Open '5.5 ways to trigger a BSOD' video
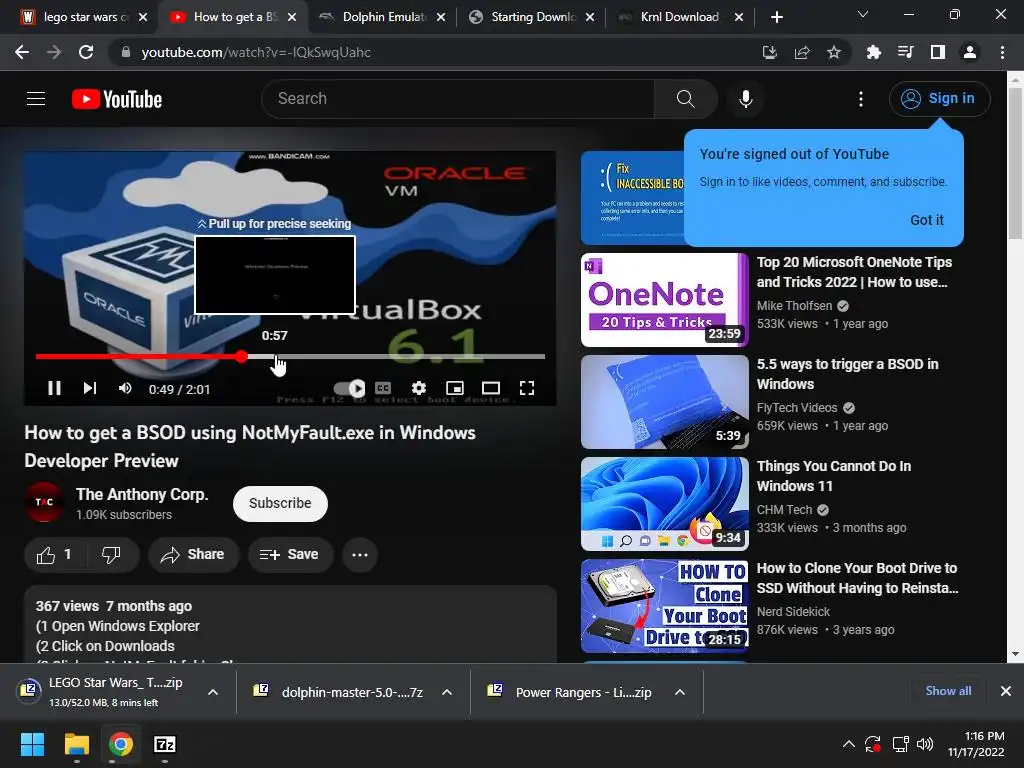 [847, 374]
